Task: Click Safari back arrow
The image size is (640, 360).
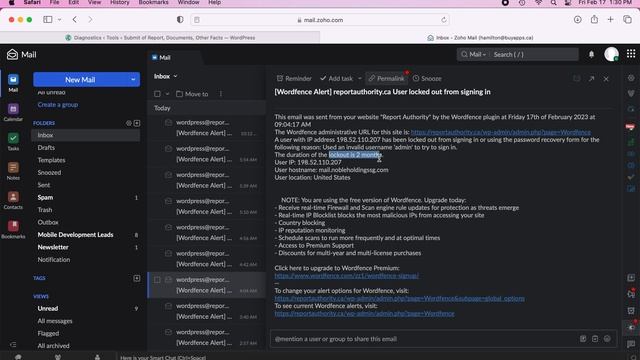Action: coord(75,19)
